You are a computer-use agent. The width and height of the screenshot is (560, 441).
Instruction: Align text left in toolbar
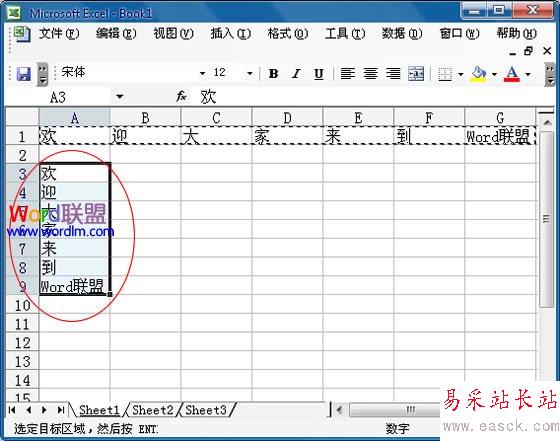click(348, 74)
